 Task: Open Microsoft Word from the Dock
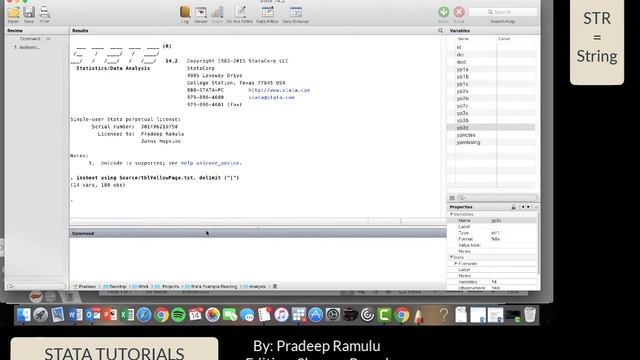tap(75, 315)
